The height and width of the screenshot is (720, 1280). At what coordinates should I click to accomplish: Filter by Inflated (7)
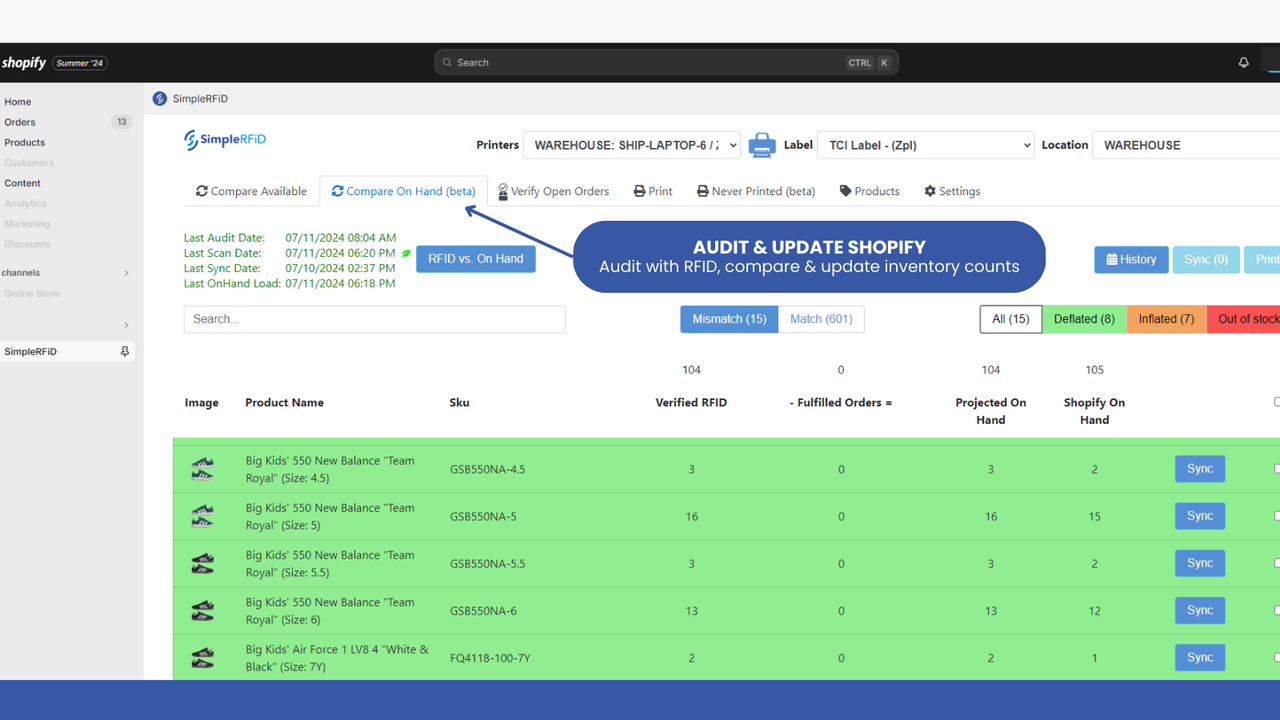click(x=1166, y=319)
